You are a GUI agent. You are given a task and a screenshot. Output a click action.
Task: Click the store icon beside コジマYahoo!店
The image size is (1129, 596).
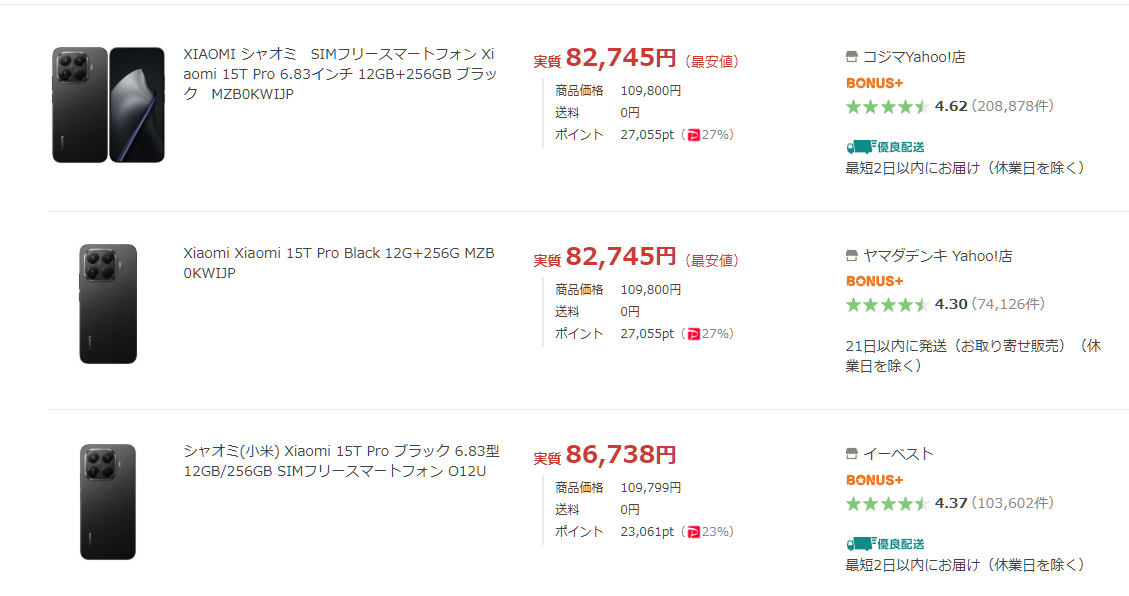852,57
